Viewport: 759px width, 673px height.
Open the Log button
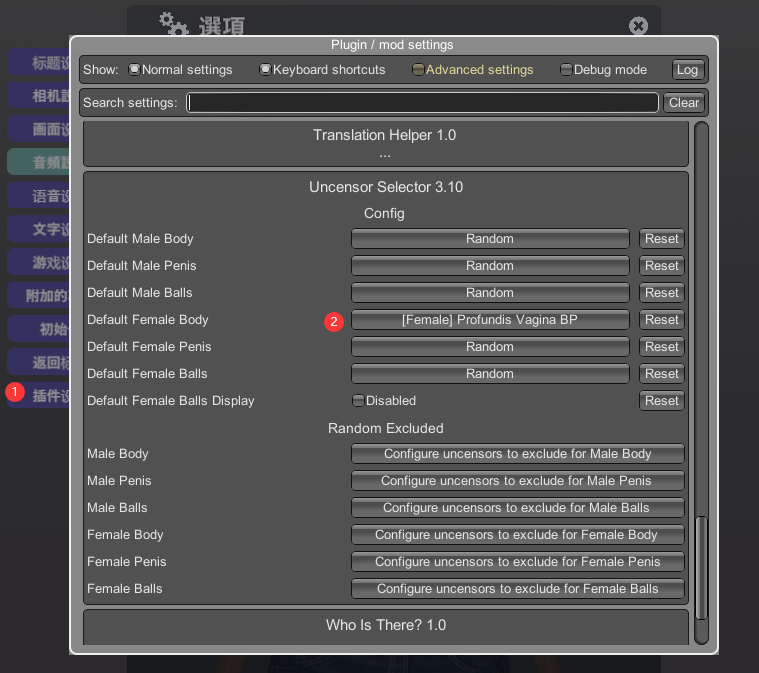point(687,70)
